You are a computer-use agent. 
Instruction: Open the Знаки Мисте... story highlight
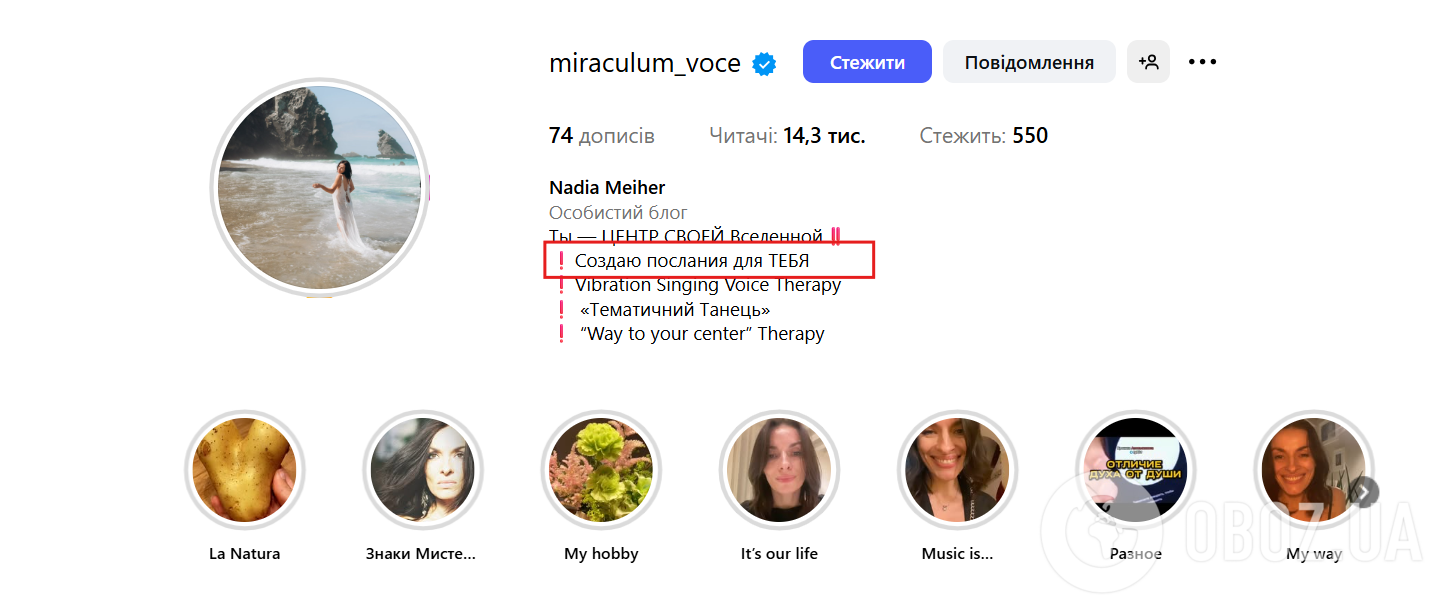(x=422, y=470)
